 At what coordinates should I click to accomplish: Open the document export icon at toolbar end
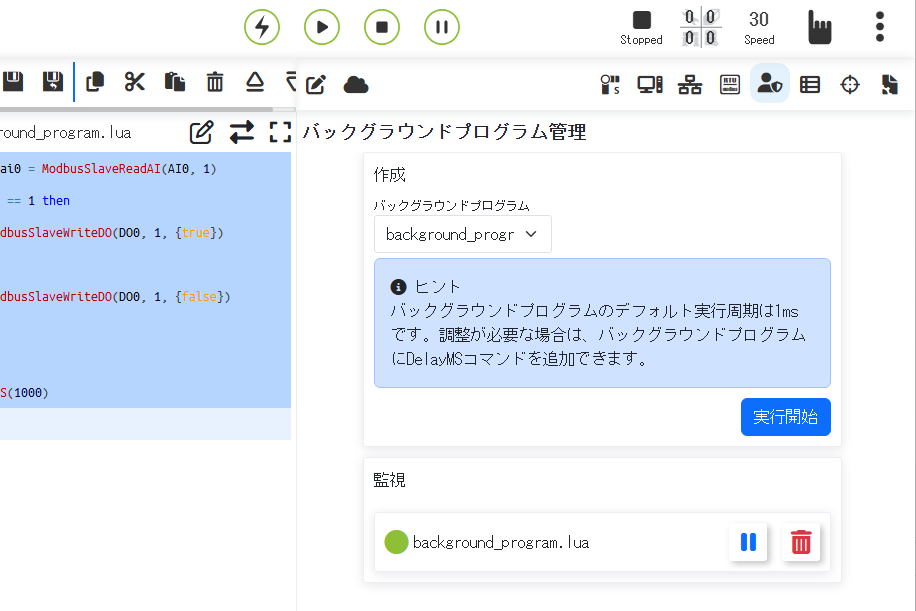[889, 85]
